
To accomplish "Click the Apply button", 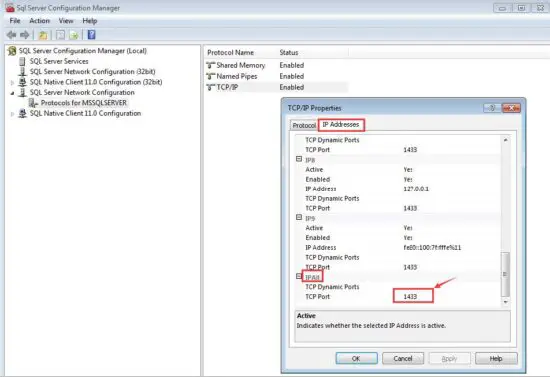I will (449, 358).
